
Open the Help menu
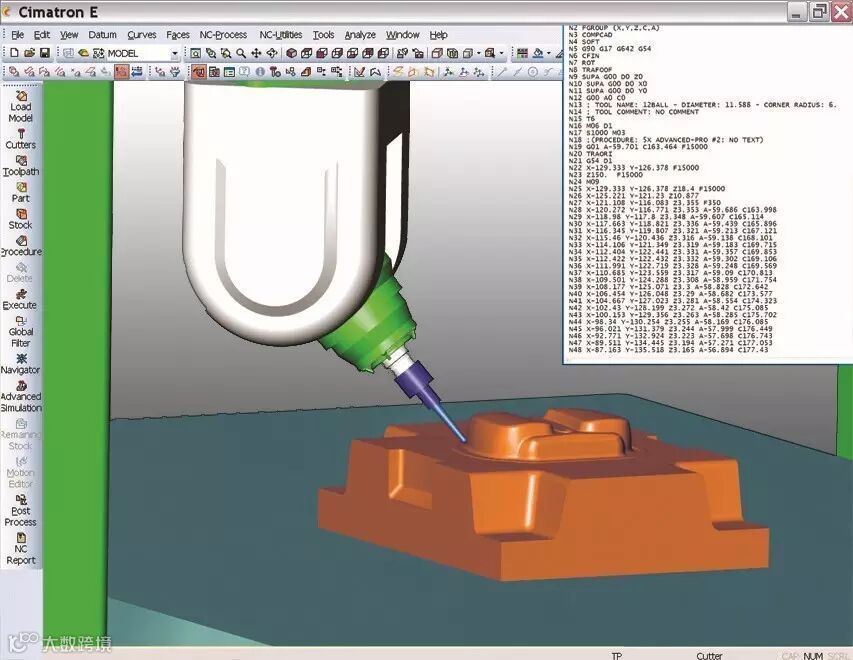click(438, 35)
